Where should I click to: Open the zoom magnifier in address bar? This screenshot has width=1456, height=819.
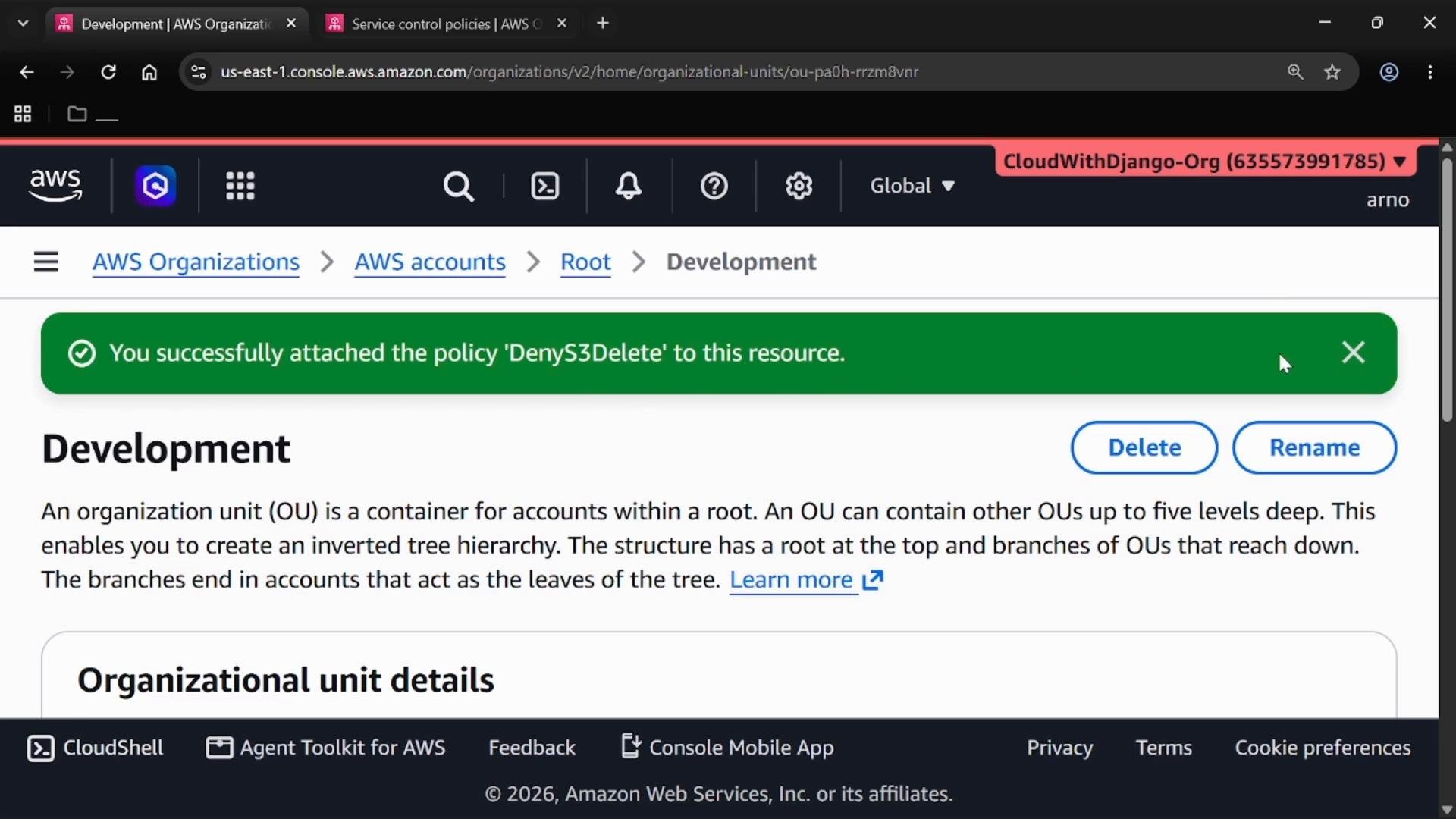pyautogui.click(x=1295, y=72)
